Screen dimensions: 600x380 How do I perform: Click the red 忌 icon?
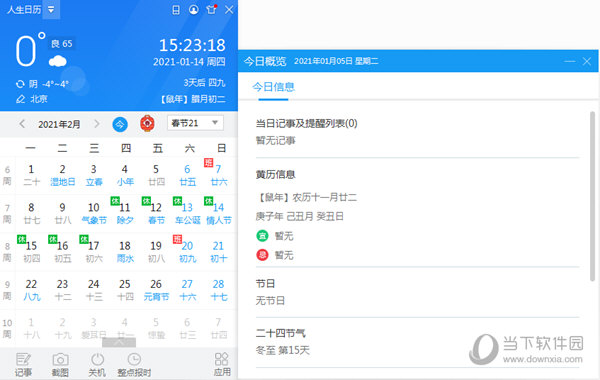tap(262, 254)
